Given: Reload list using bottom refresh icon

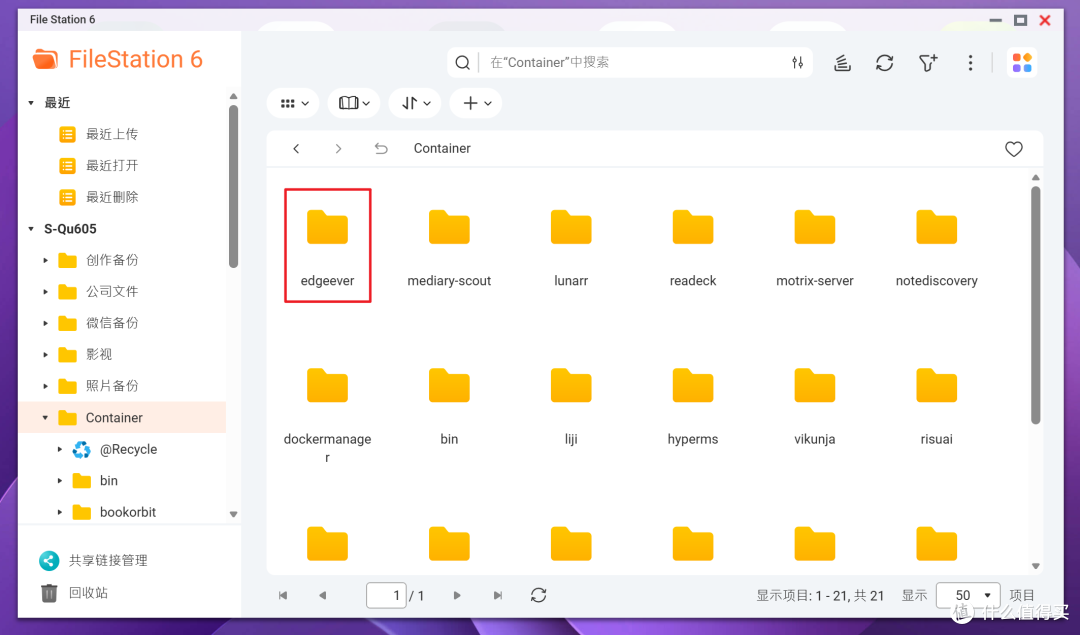Looking at the screenshot, I should point(539,596).
